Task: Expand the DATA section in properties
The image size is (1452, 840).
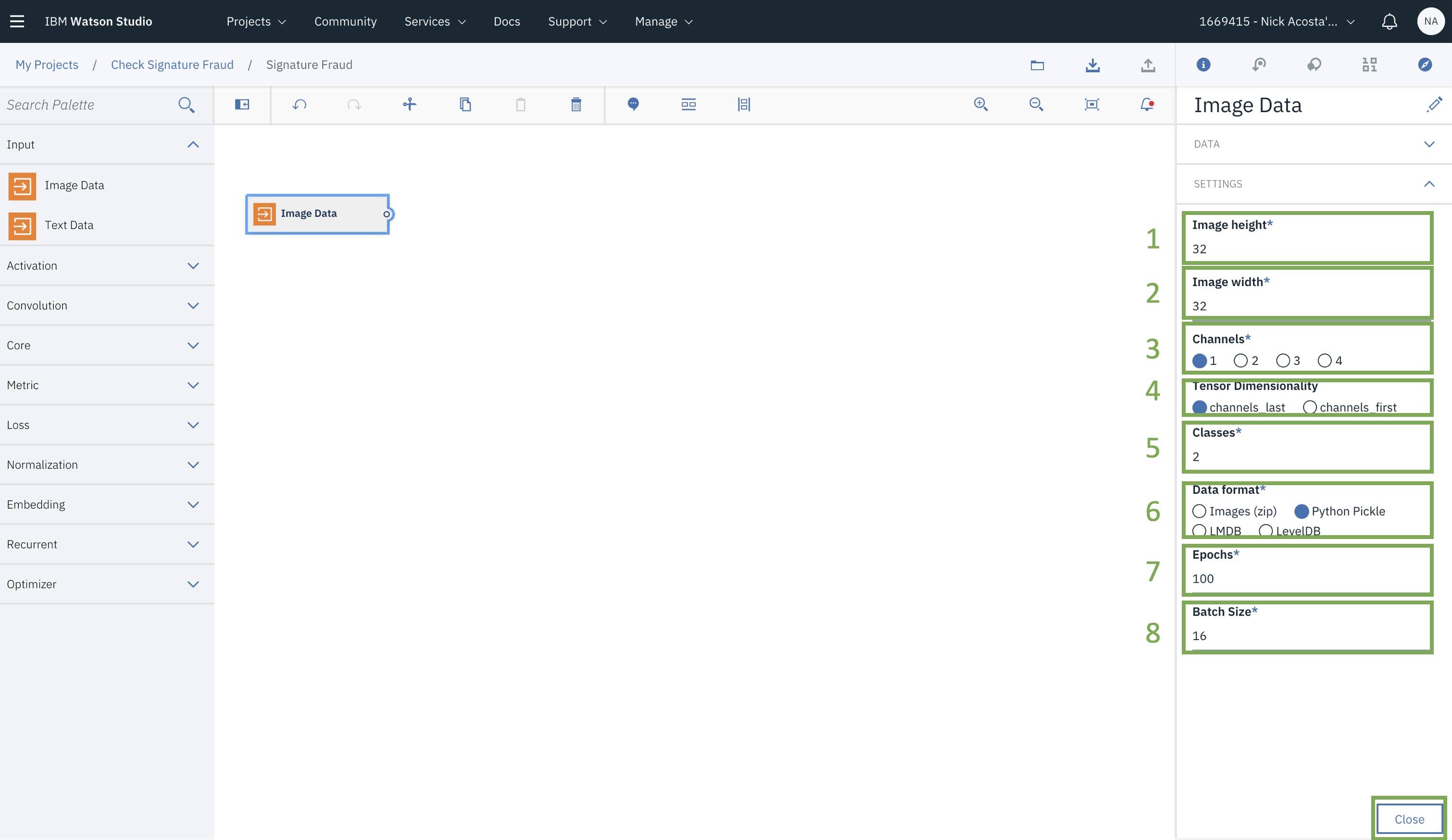Action: (1314, 144)
